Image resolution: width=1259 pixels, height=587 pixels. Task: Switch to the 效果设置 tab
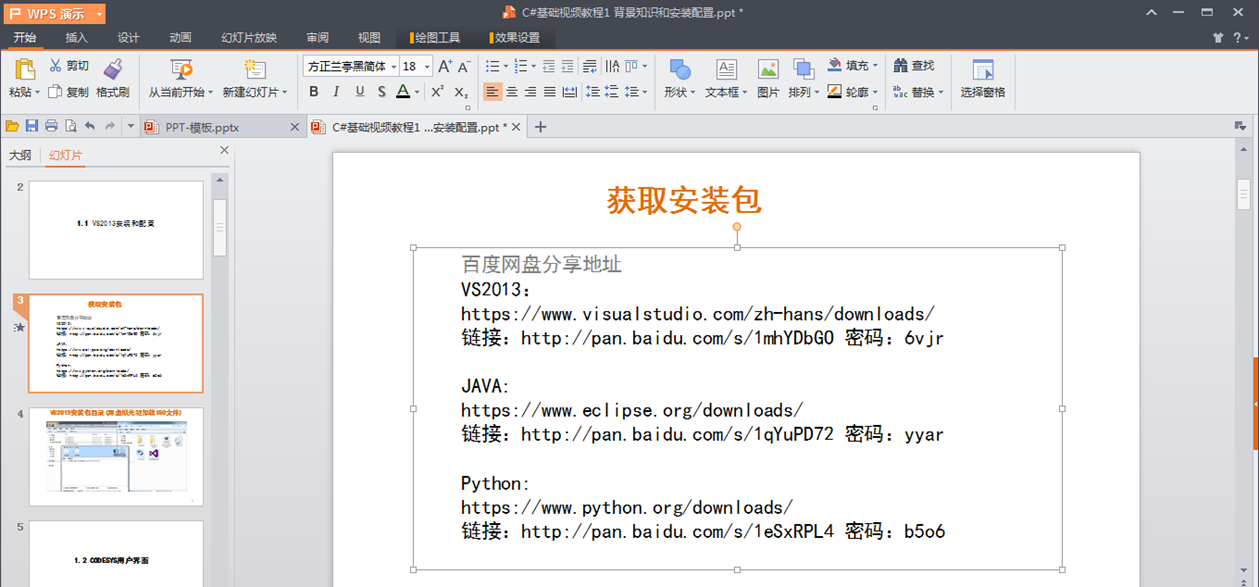tap(515, 38)
